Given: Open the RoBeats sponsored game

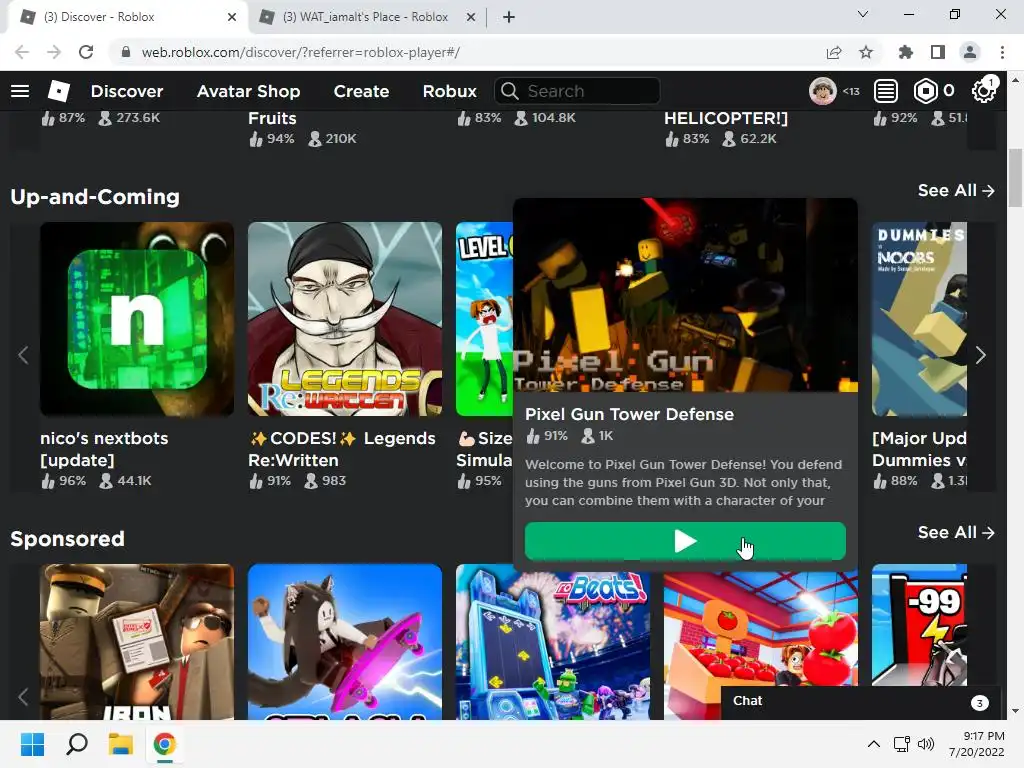Looking at the screenshot, I should 552,642.
